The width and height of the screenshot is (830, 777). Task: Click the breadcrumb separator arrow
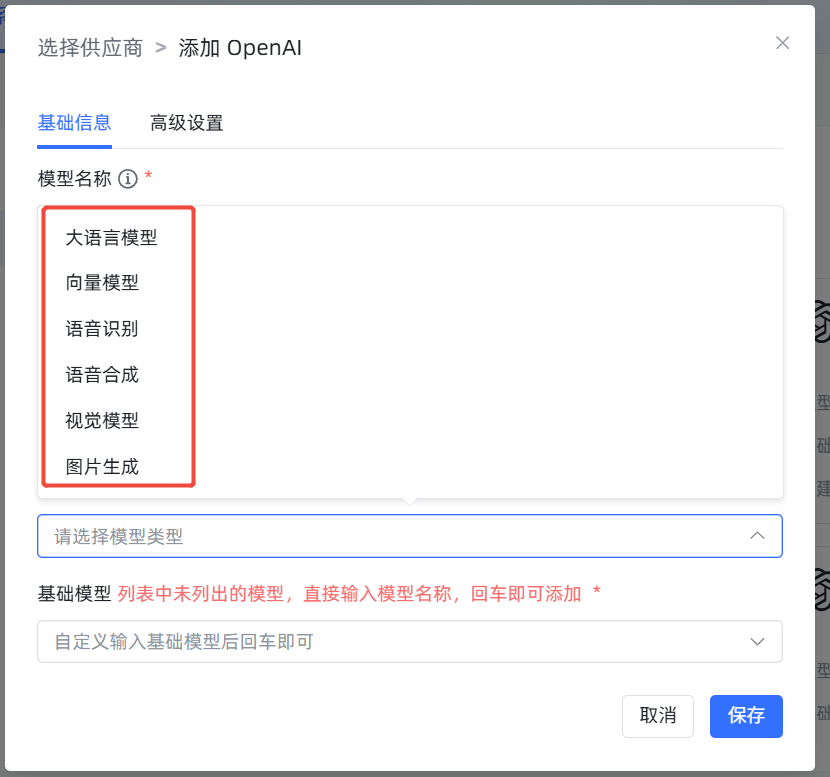click(160, 48)
